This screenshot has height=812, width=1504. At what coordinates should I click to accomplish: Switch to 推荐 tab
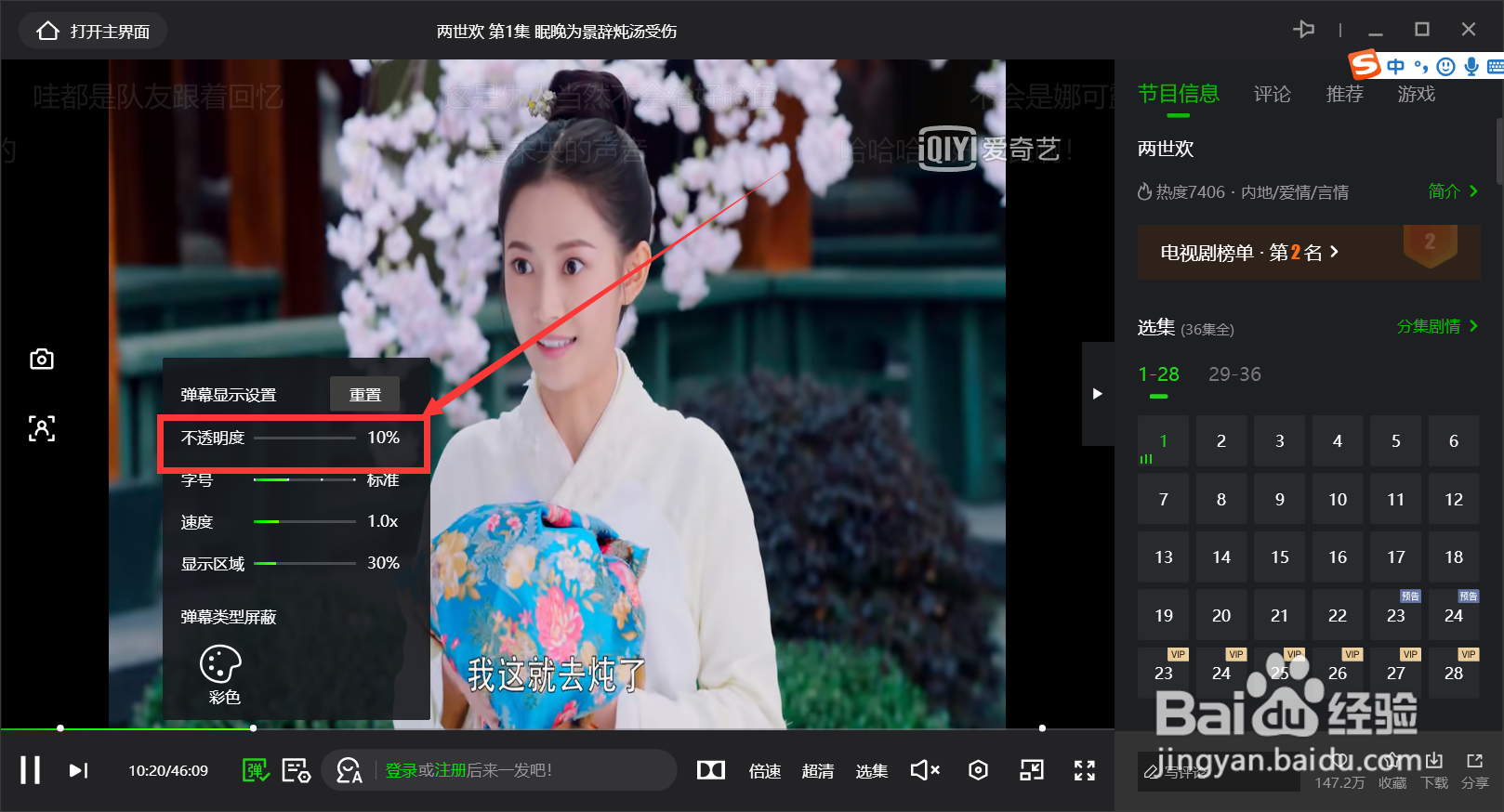point(1344,94)
